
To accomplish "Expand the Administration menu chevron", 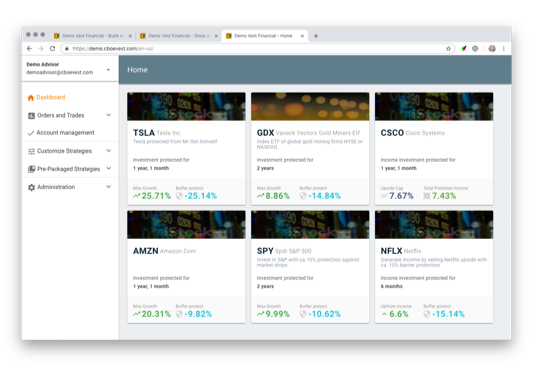I will [108, 187].
